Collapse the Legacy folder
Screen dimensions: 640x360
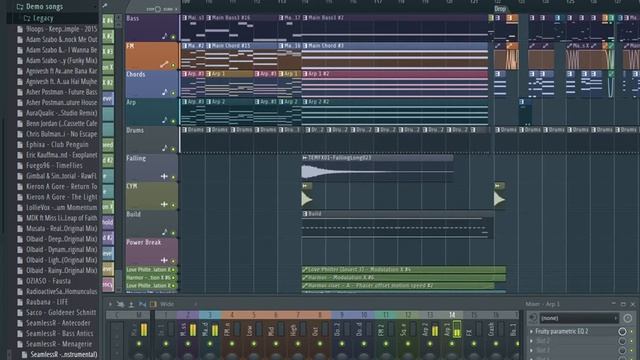tap(27, 18)
